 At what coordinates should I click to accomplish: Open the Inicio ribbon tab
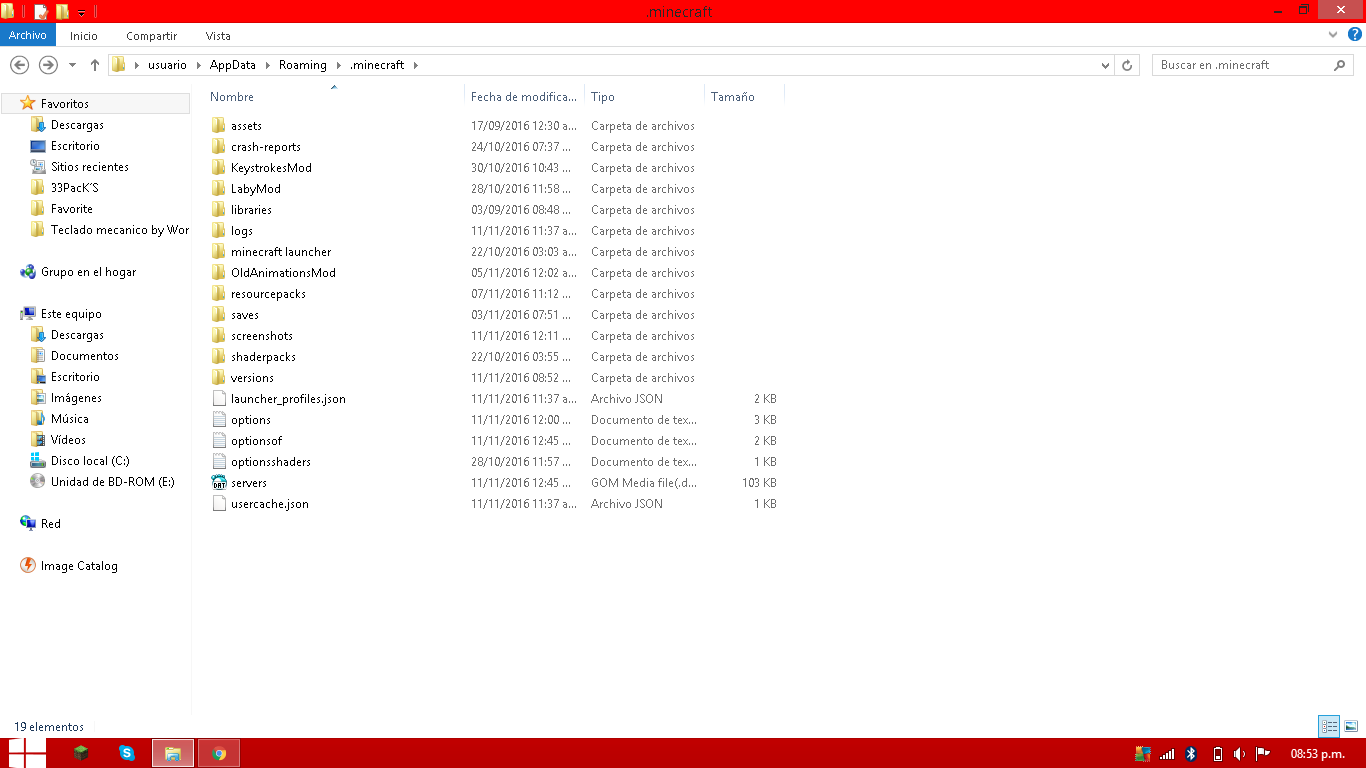pos(84,36)
